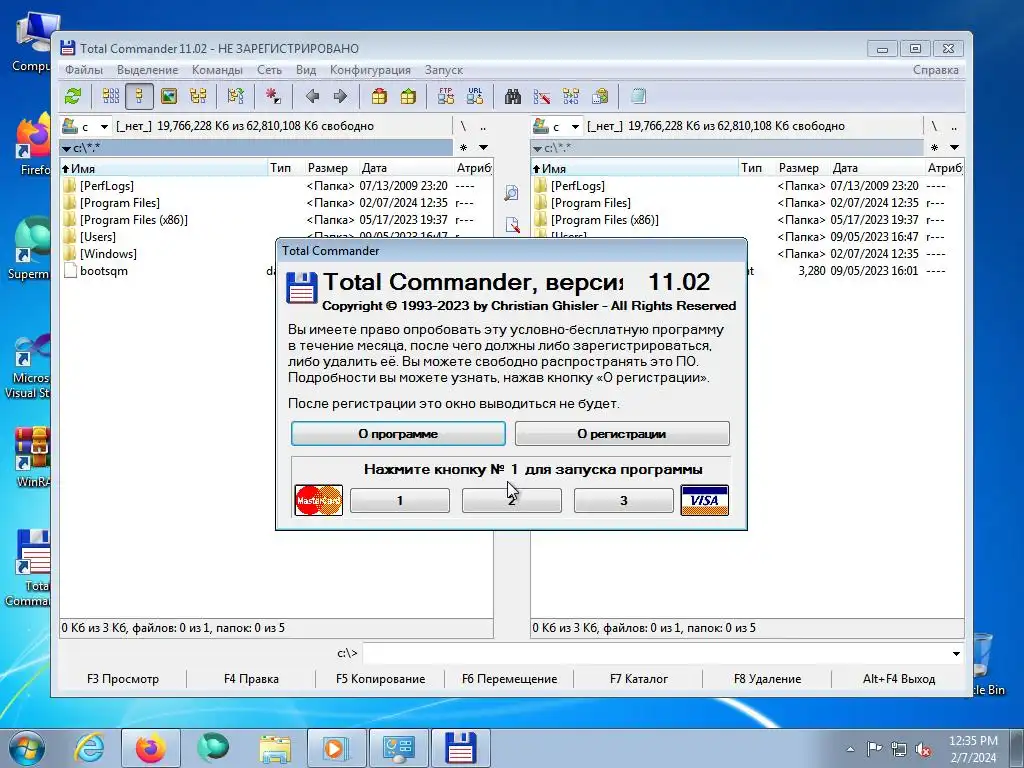Screen dimensions: 1024x768
Task: Click the Pack files toolbar icon
Action: tap(379, 97)
